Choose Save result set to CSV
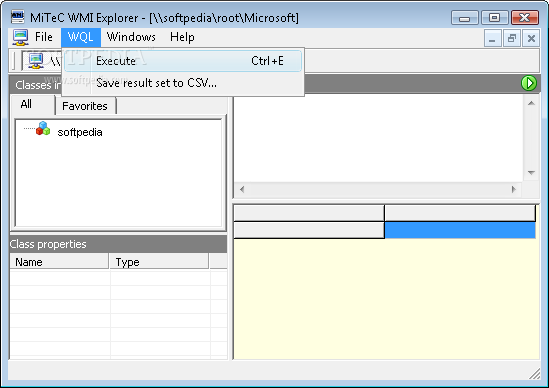Viewport: 549px width, 388px height. tap(182, 83)
